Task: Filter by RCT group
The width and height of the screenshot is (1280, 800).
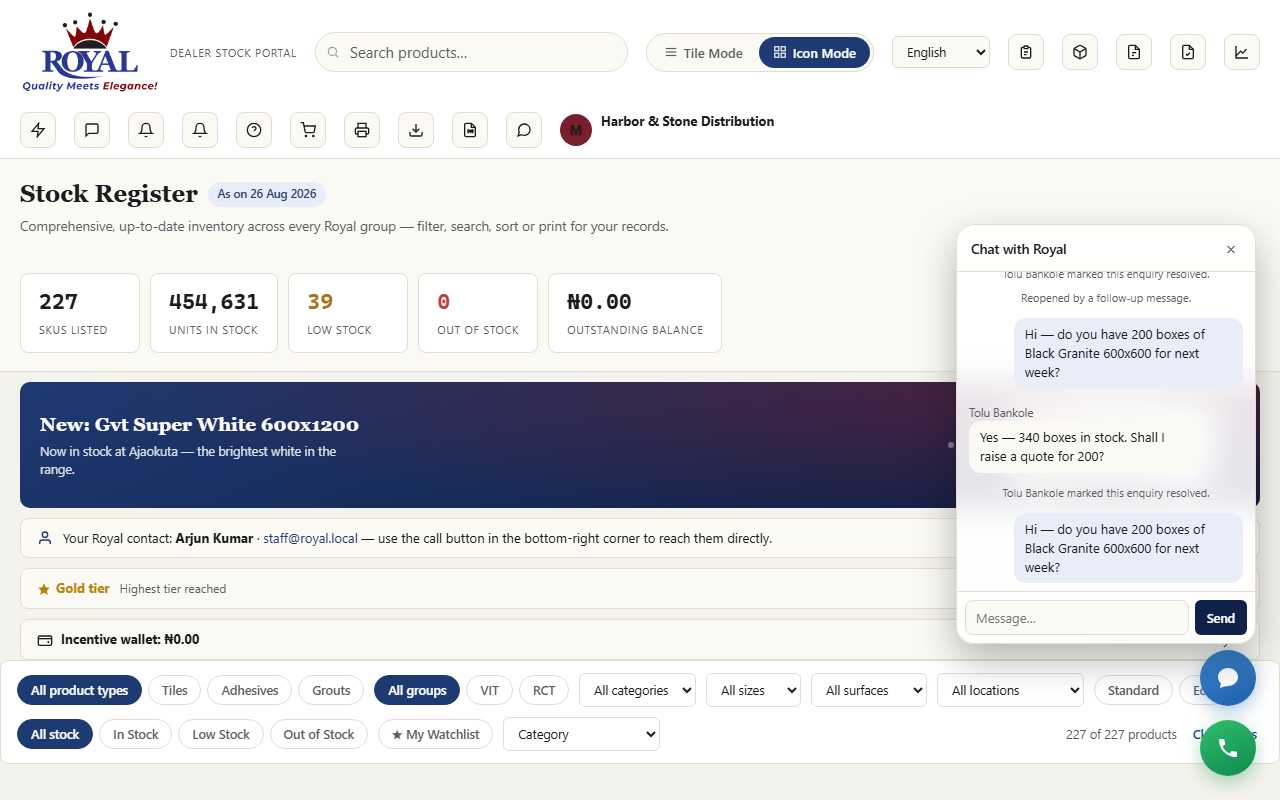Action: click(544, 690)
